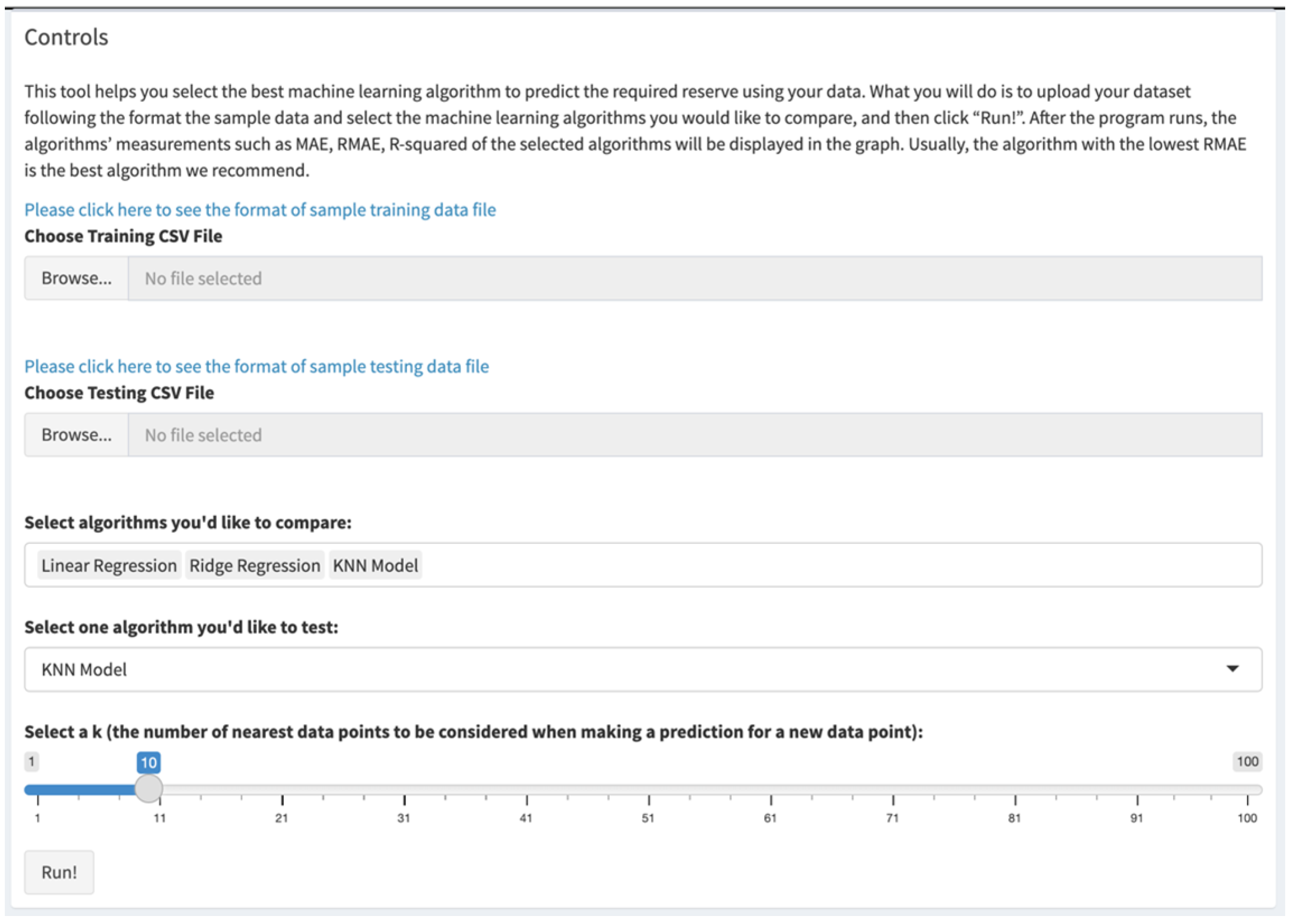Click Browse for the training CSV file
The image size is (1292, 924).
pyautogui.click(x=76, y=278)
